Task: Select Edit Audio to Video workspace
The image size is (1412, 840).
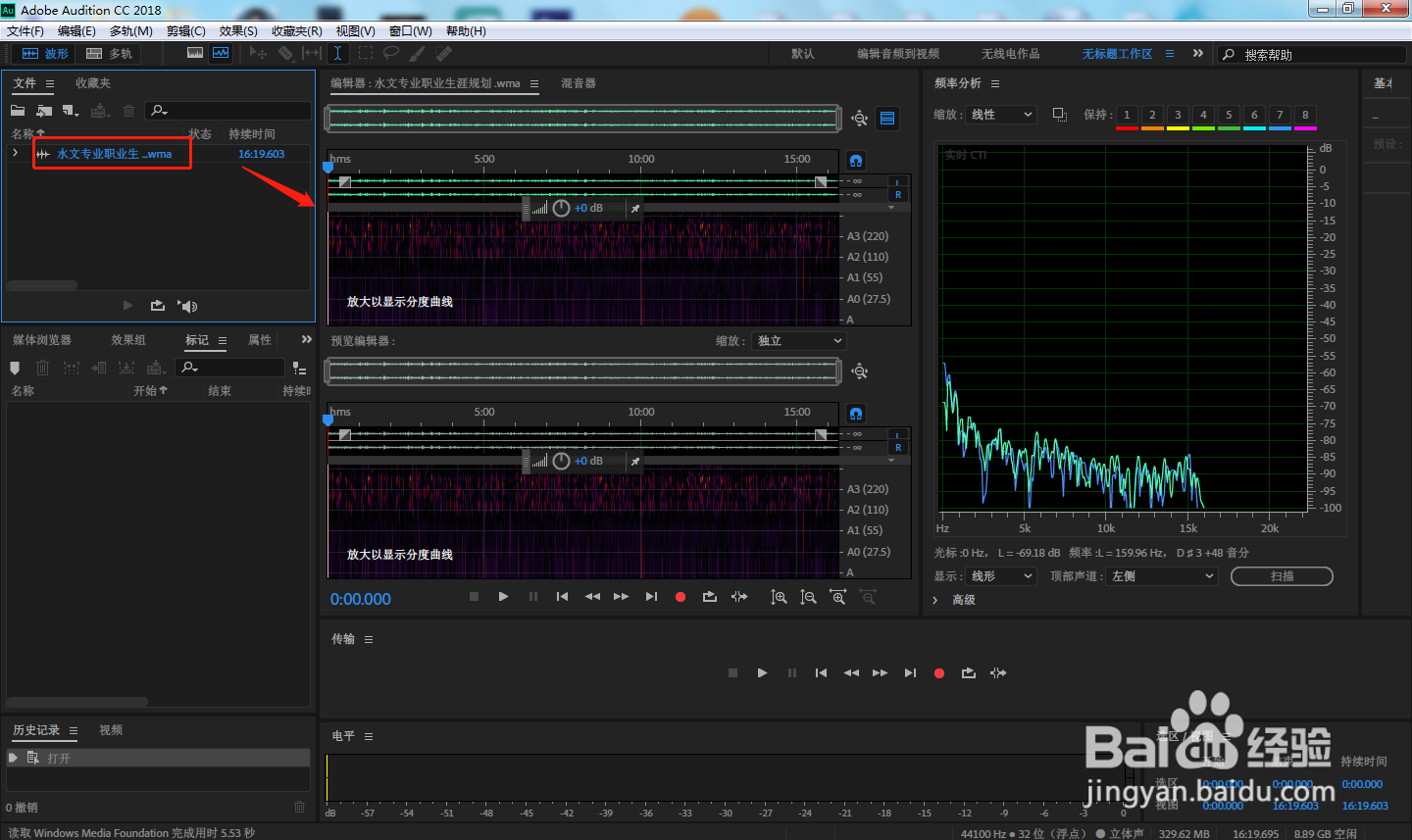Action: 898,54
